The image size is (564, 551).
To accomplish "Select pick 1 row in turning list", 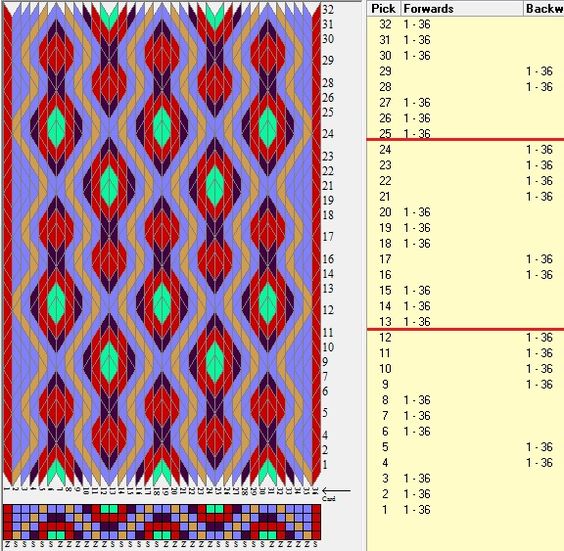I will (465, 510).
